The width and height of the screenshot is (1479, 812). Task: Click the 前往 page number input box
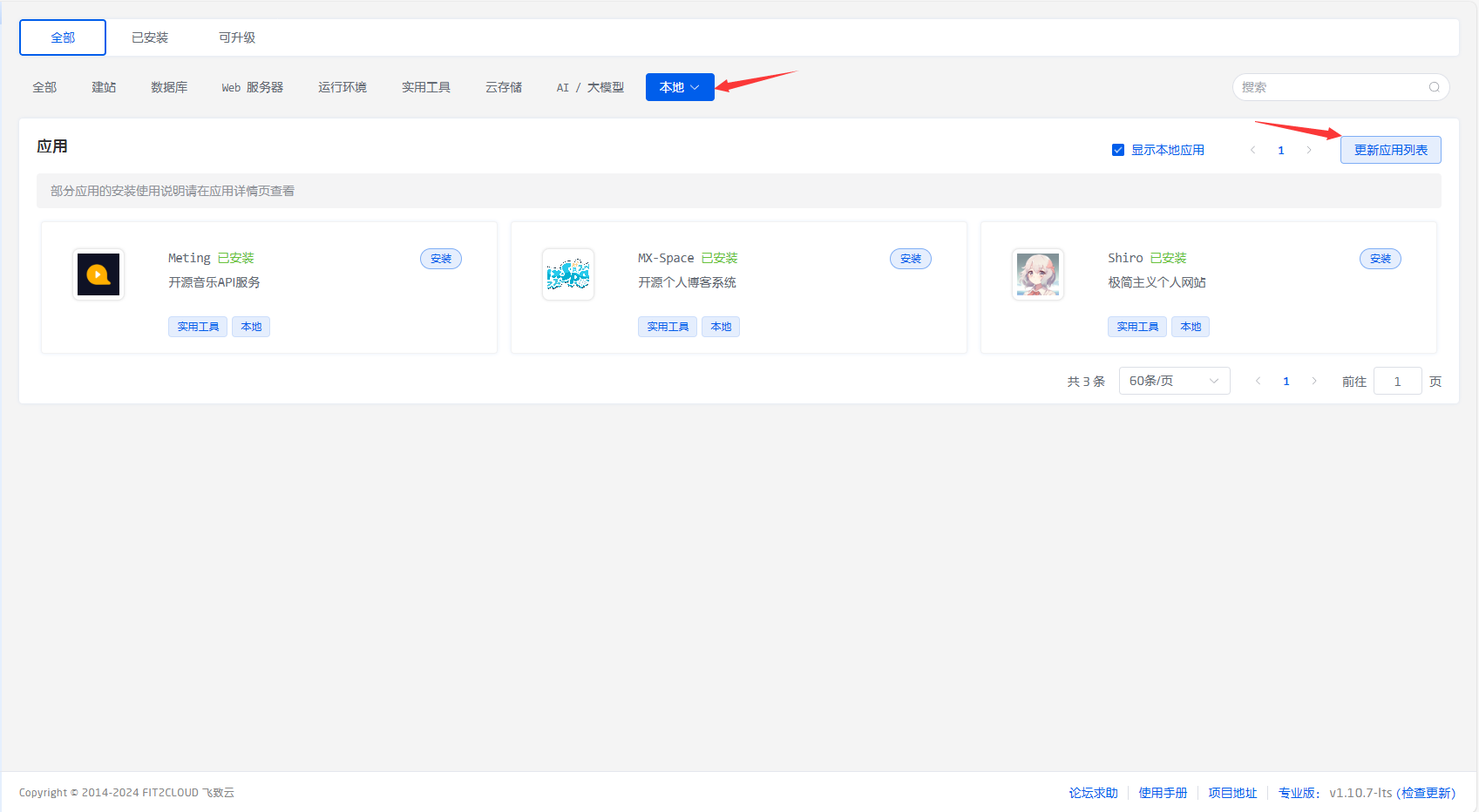1397,380
